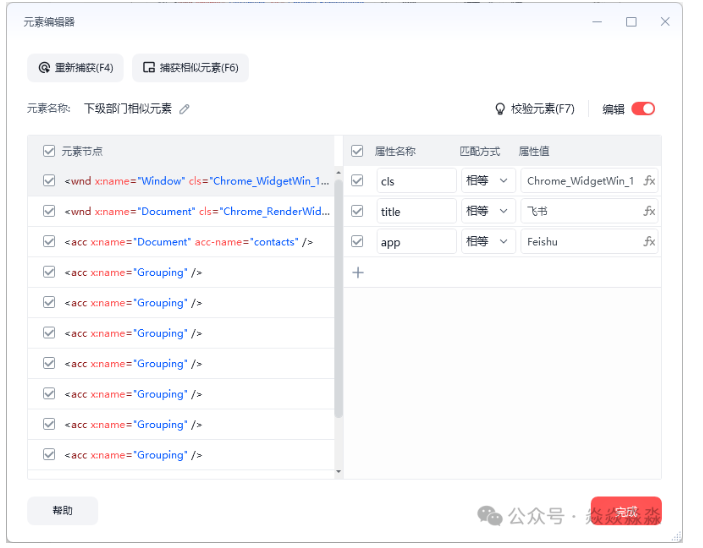Click the app attribute name field
The width and height of the screenshot is (703, 548).
point(417,242)
